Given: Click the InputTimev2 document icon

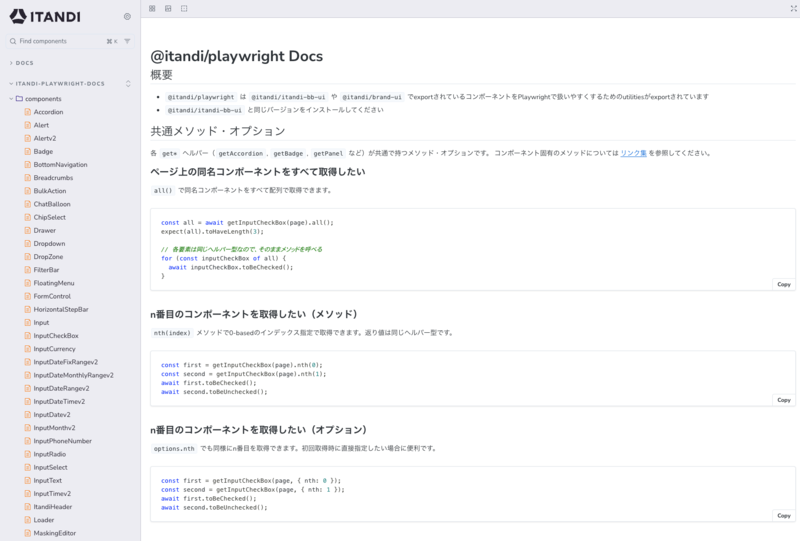Looking at the screenshot, I should point(28,494).
